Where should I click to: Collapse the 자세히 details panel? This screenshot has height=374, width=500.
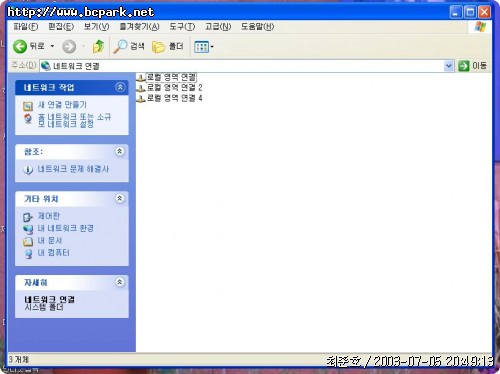click(x=120, y=282)
